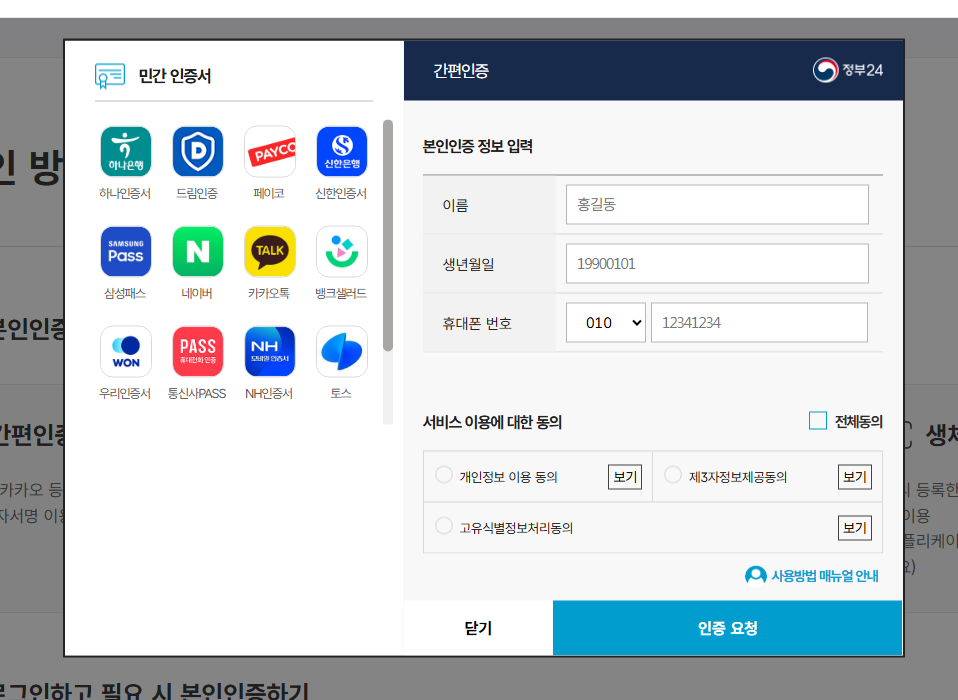Pick the 신한인증서 Shinhan Bank icon
Screen dimensions: 958x700
coord(342,151)
